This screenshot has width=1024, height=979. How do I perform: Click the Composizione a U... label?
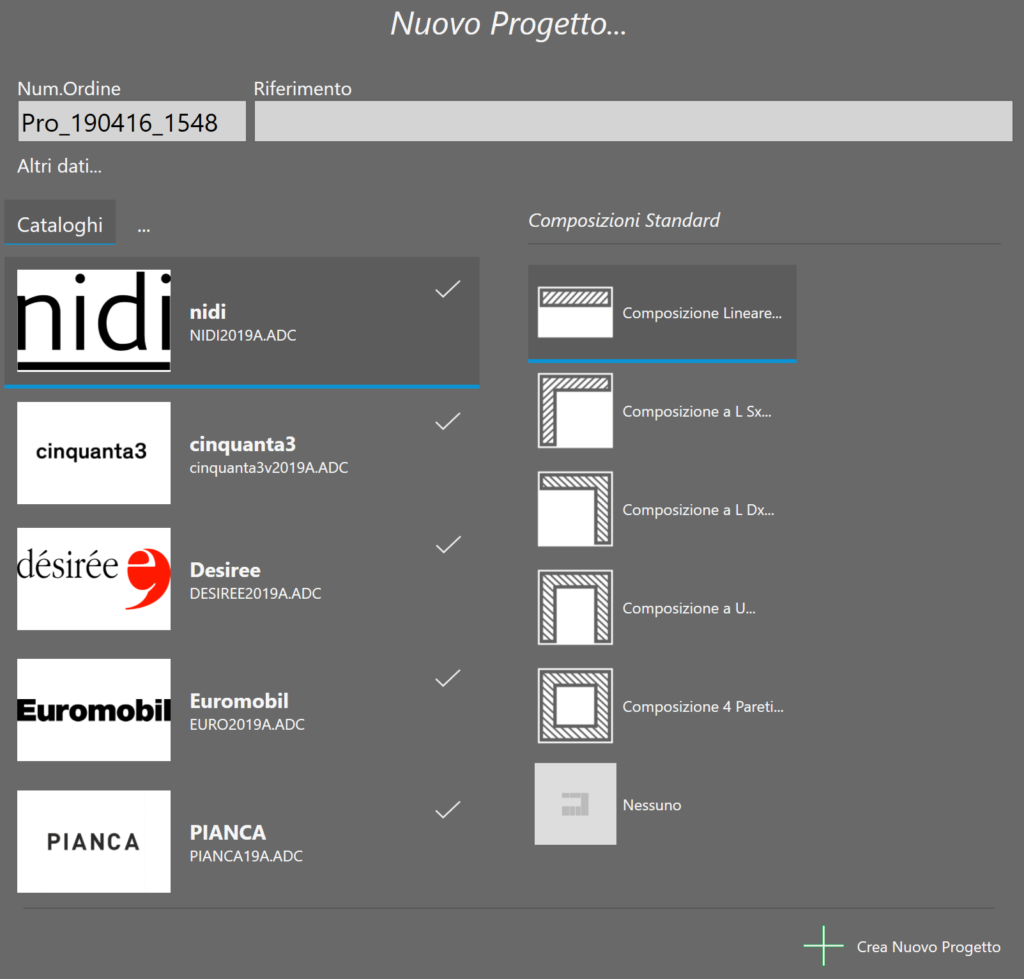coord(689,608)
